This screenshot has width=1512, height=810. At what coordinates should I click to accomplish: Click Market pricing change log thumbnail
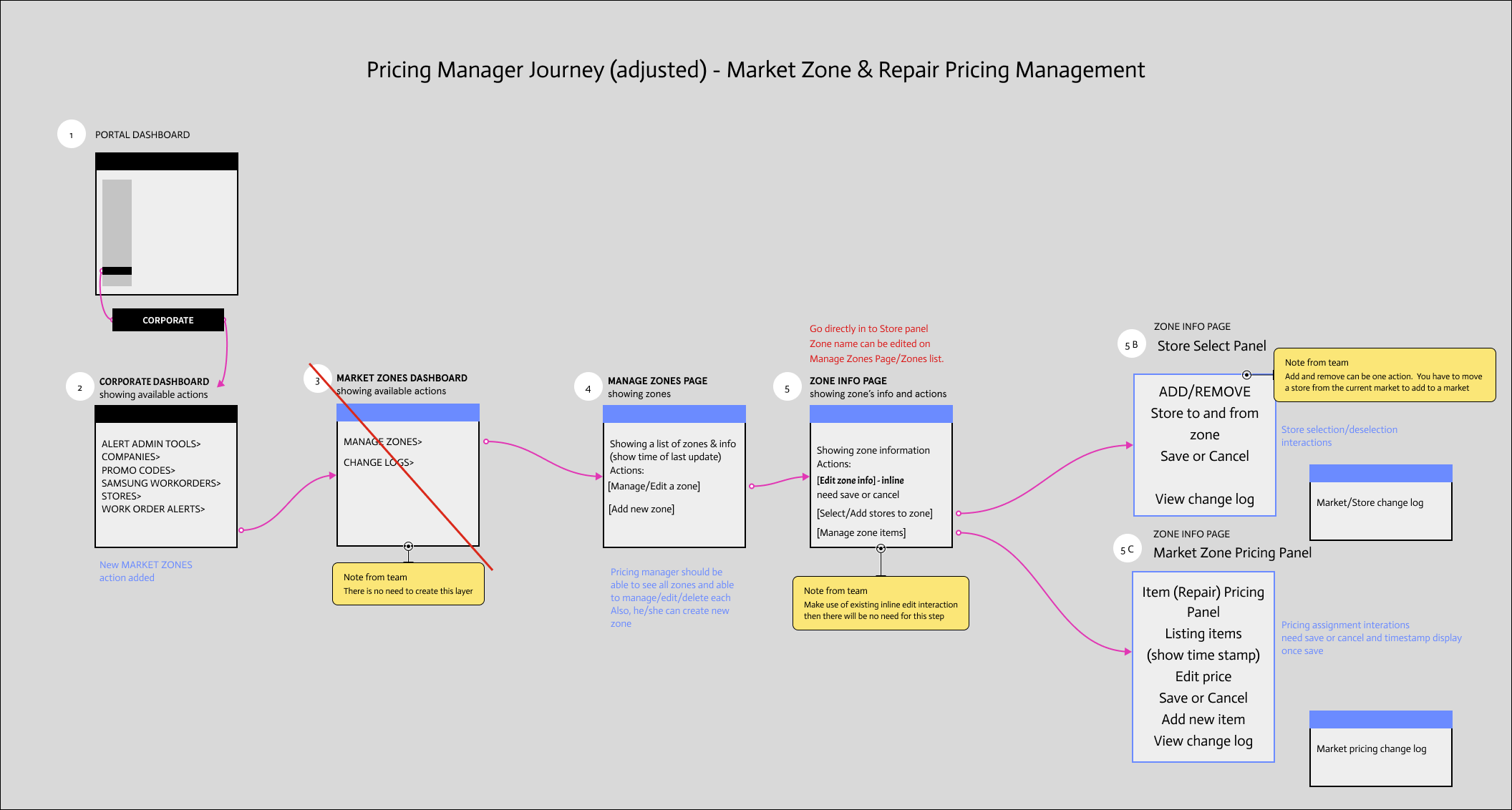[x=1380, y=748]
